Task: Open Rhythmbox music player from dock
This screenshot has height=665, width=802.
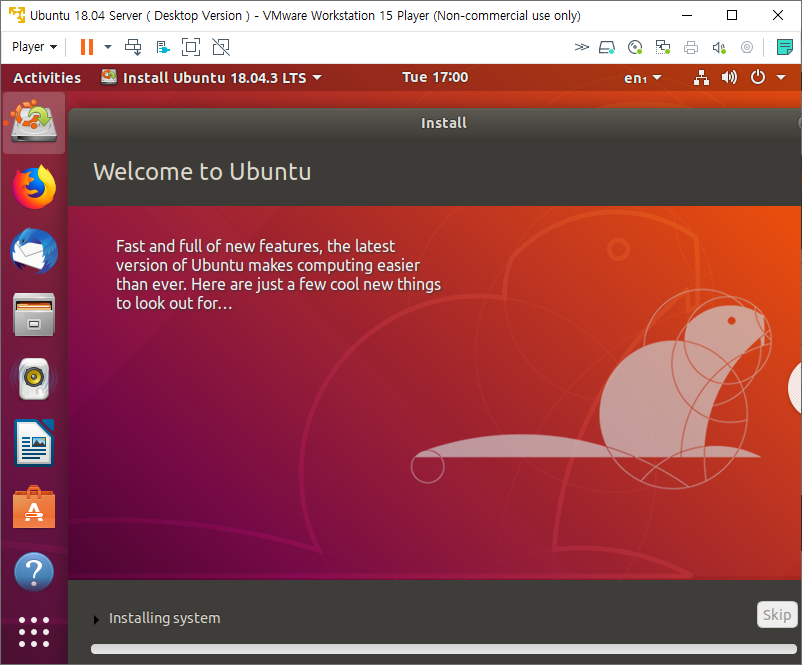Action: pyautogui.click(x=34, y=379)
